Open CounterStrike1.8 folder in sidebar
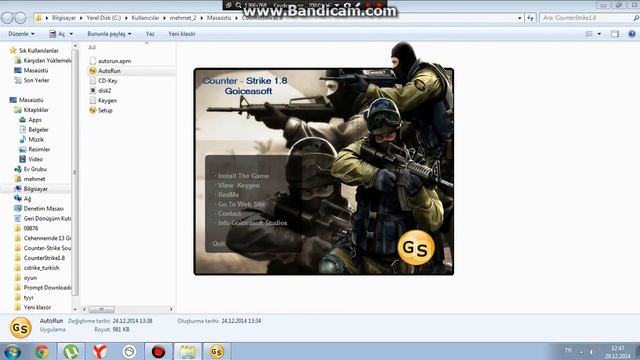This screenshot has width=640, height=360. point(44,258)
